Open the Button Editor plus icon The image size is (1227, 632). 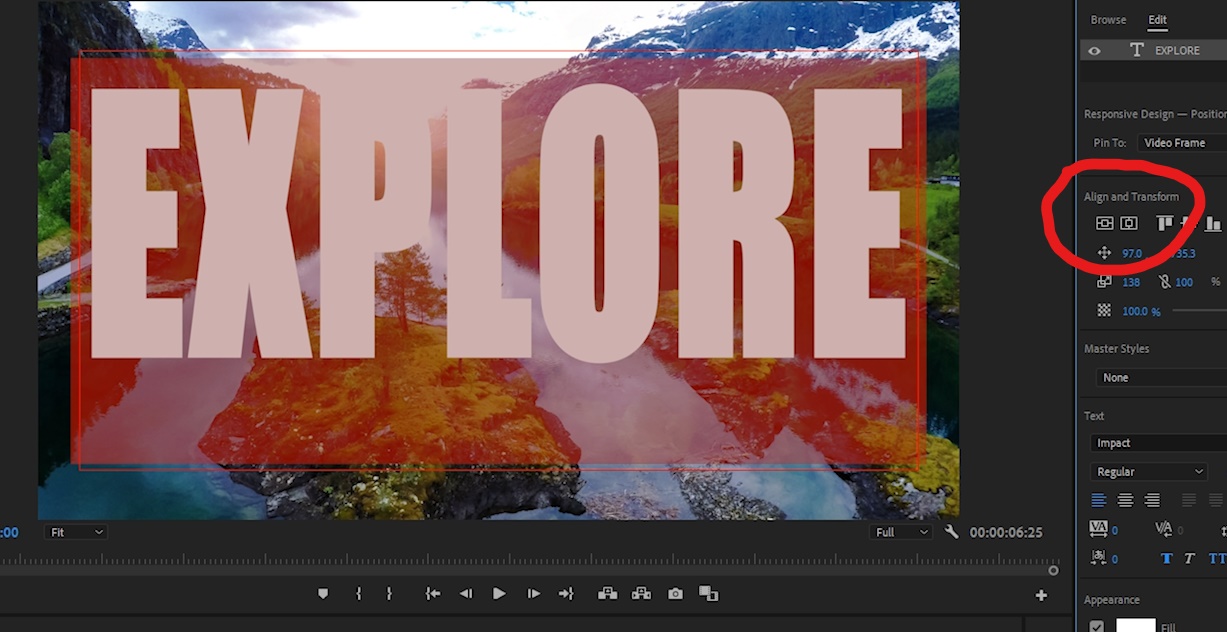click(x=1041, y=595)
